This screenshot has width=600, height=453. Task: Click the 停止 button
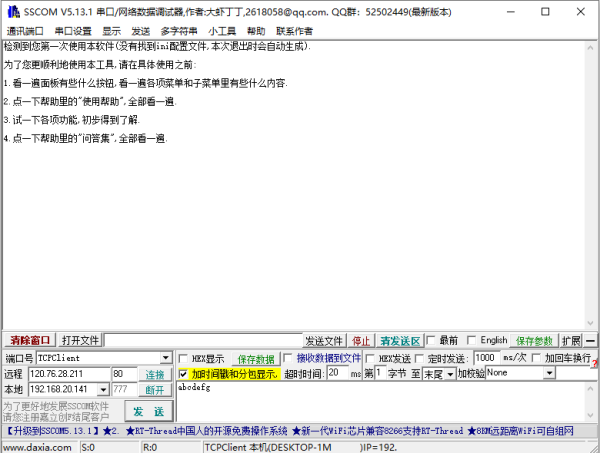click(x=360, y=341)
